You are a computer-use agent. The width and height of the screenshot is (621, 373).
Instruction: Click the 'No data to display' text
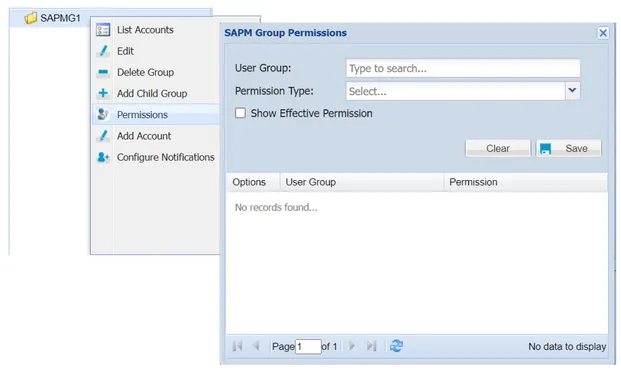pyautogui.click(x=567, y=346)
